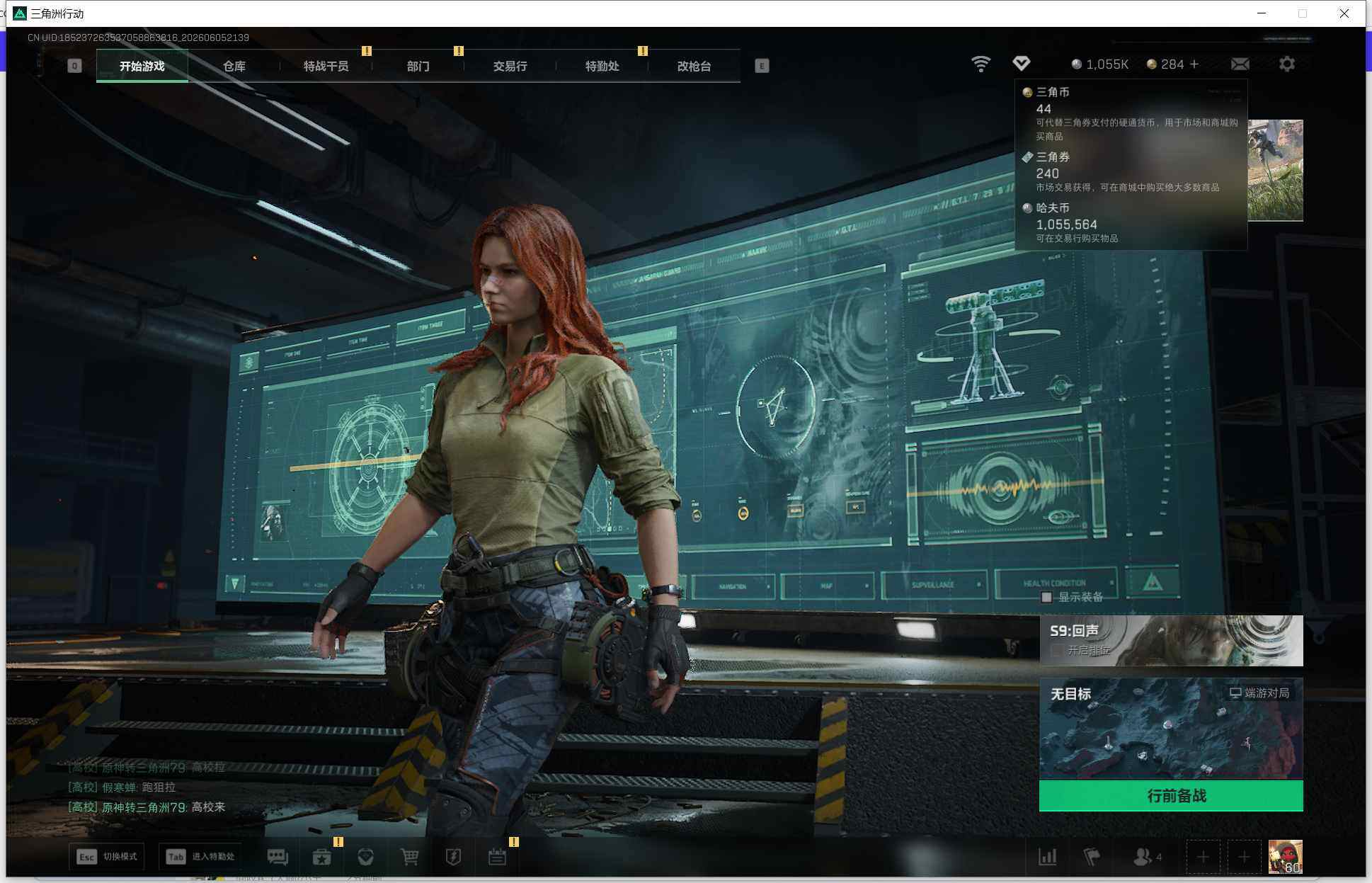The width and height of the screenshot is (1372, 883).
Task: Click the flags icon in bottom bar
Action: pos(1091,858)
